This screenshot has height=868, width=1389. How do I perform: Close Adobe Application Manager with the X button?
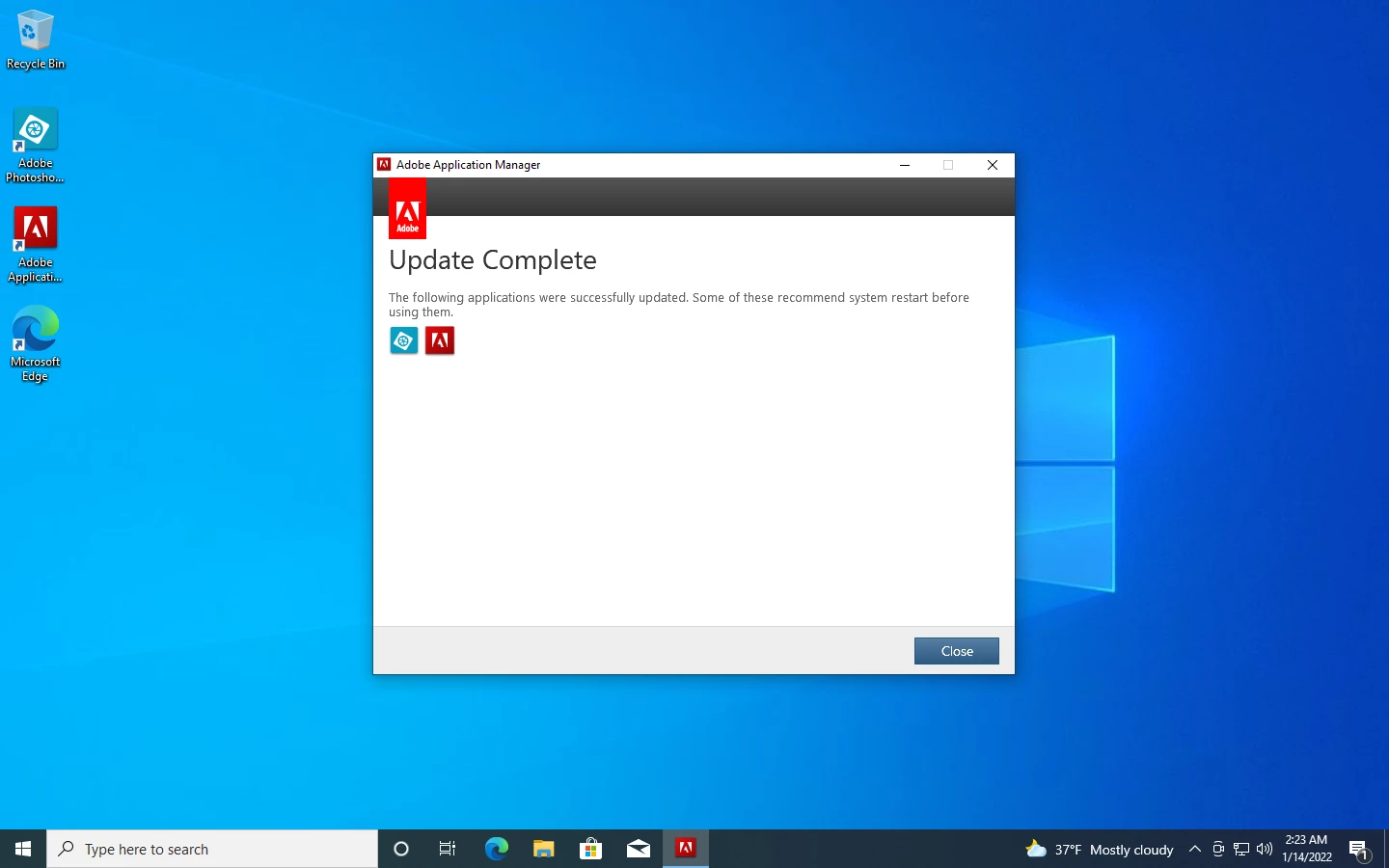click(992, 165)
